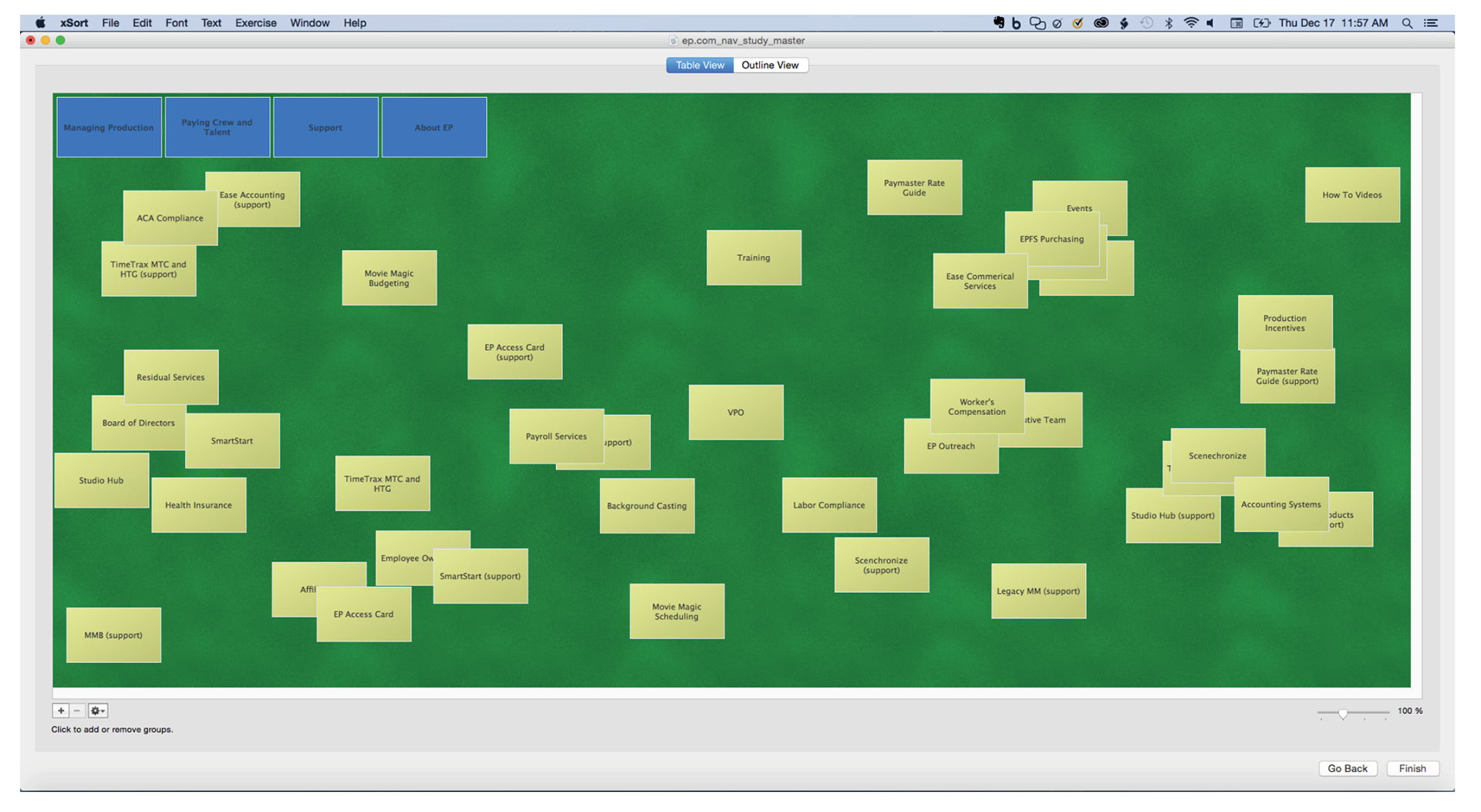Click the add group plus button
The height and width of the screenshot is (812, 1481).
61,711
